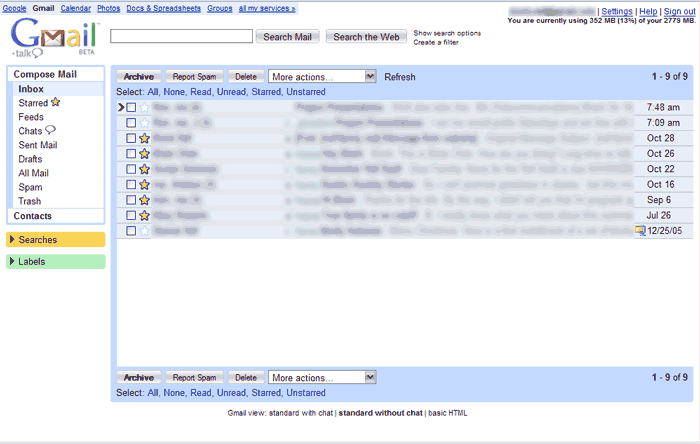The width and height of the screenshot is (700, 444).
Task: Click the Refresh link
Action: click(400, 77)
